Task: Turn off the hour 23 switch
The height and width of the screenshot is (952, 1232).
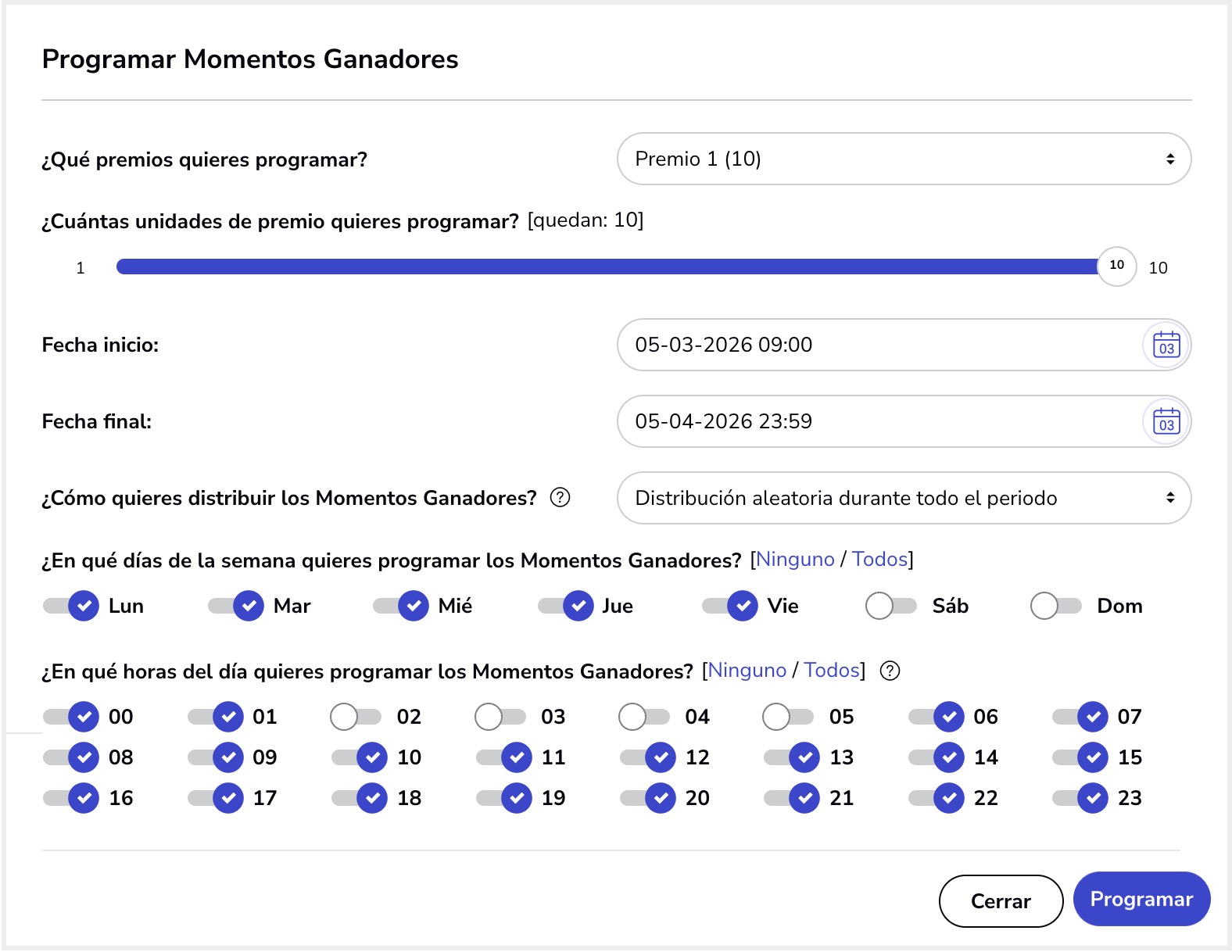Action: point(1080,798)
